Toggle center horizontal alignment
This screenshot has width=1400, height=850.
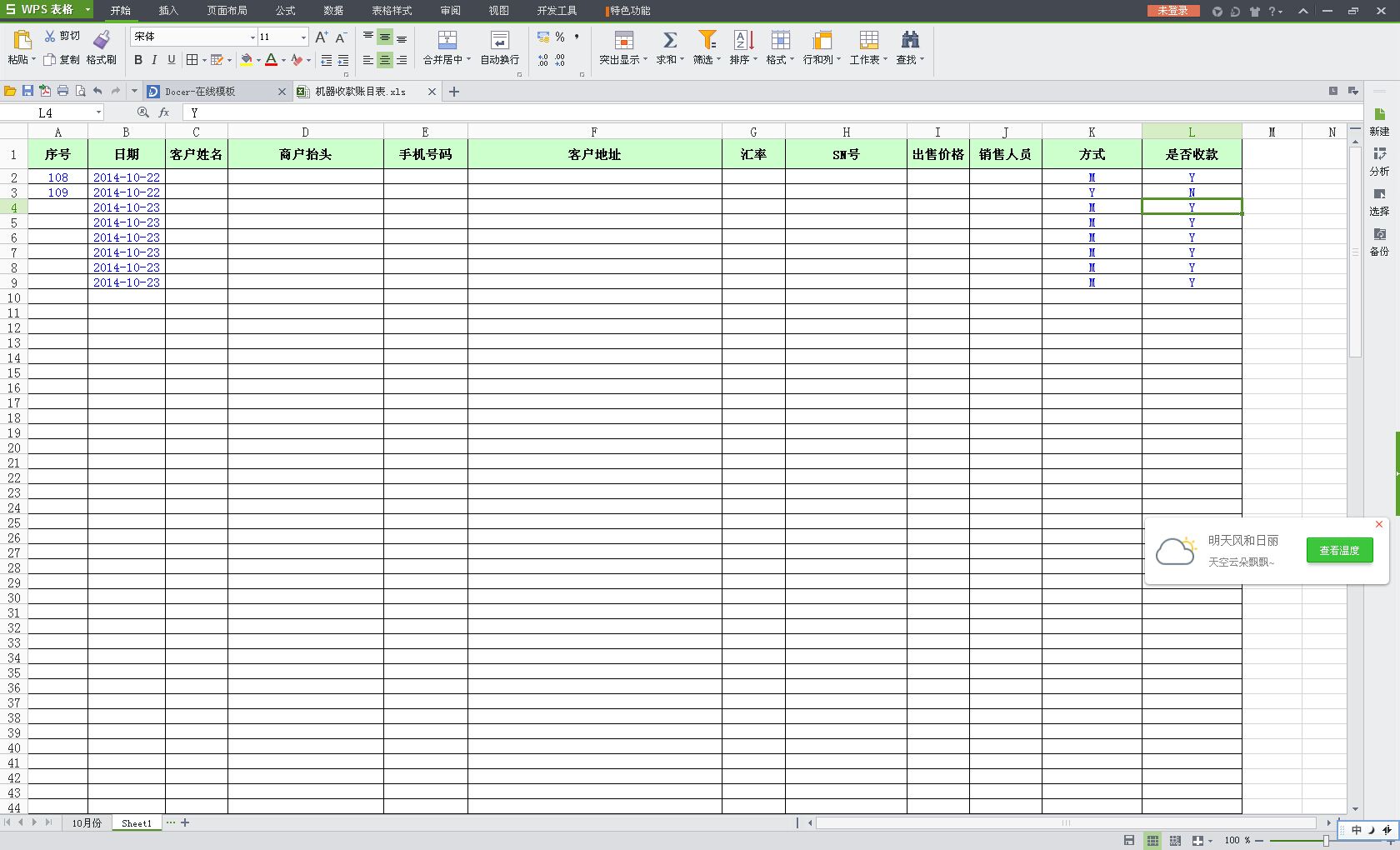pyautogui.click(x=385, y=60)
